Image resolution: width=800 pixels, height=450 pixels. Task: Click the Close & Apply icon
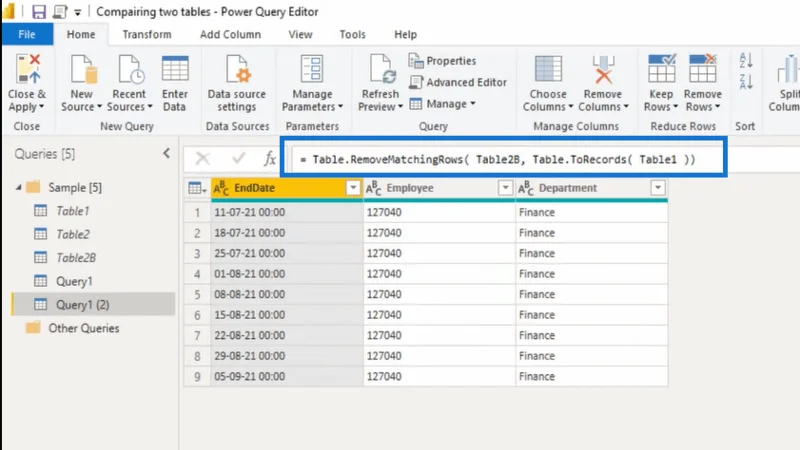[28, 69]
